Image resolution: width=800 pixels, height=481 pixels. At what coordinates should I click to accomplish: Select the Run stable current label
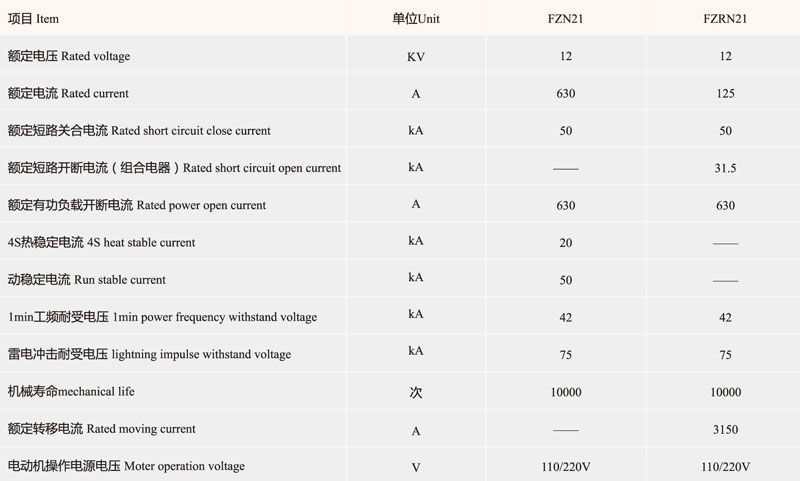[x=87, y=280]
